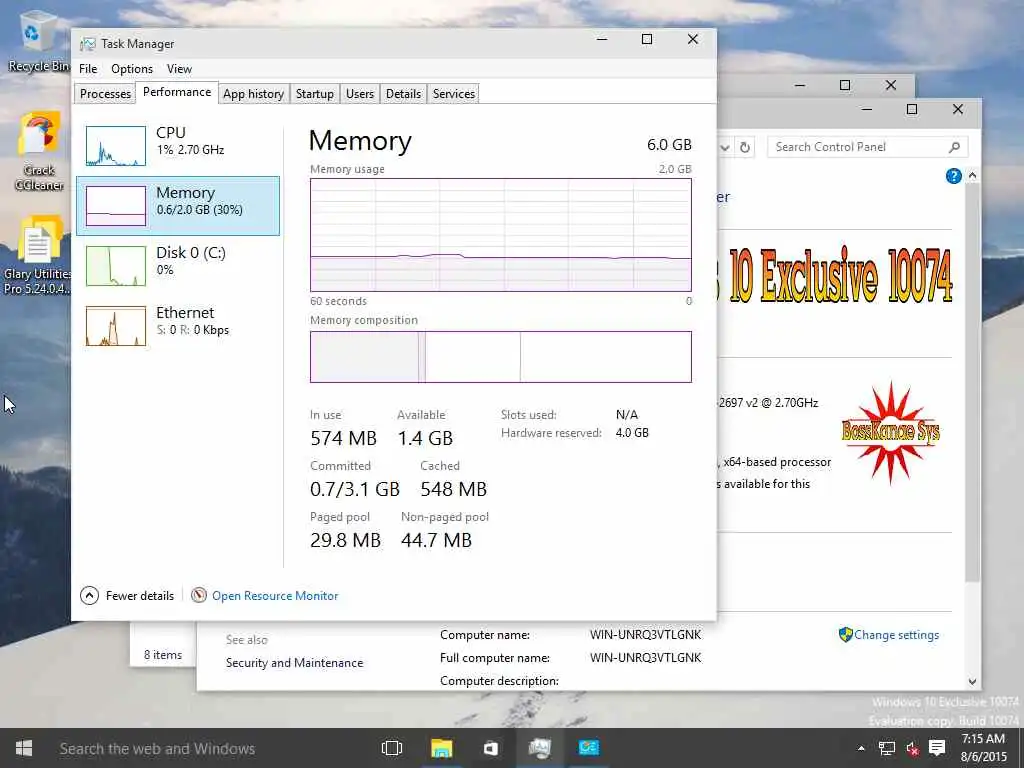Open the View menu in Task Manager

[179, 69]
